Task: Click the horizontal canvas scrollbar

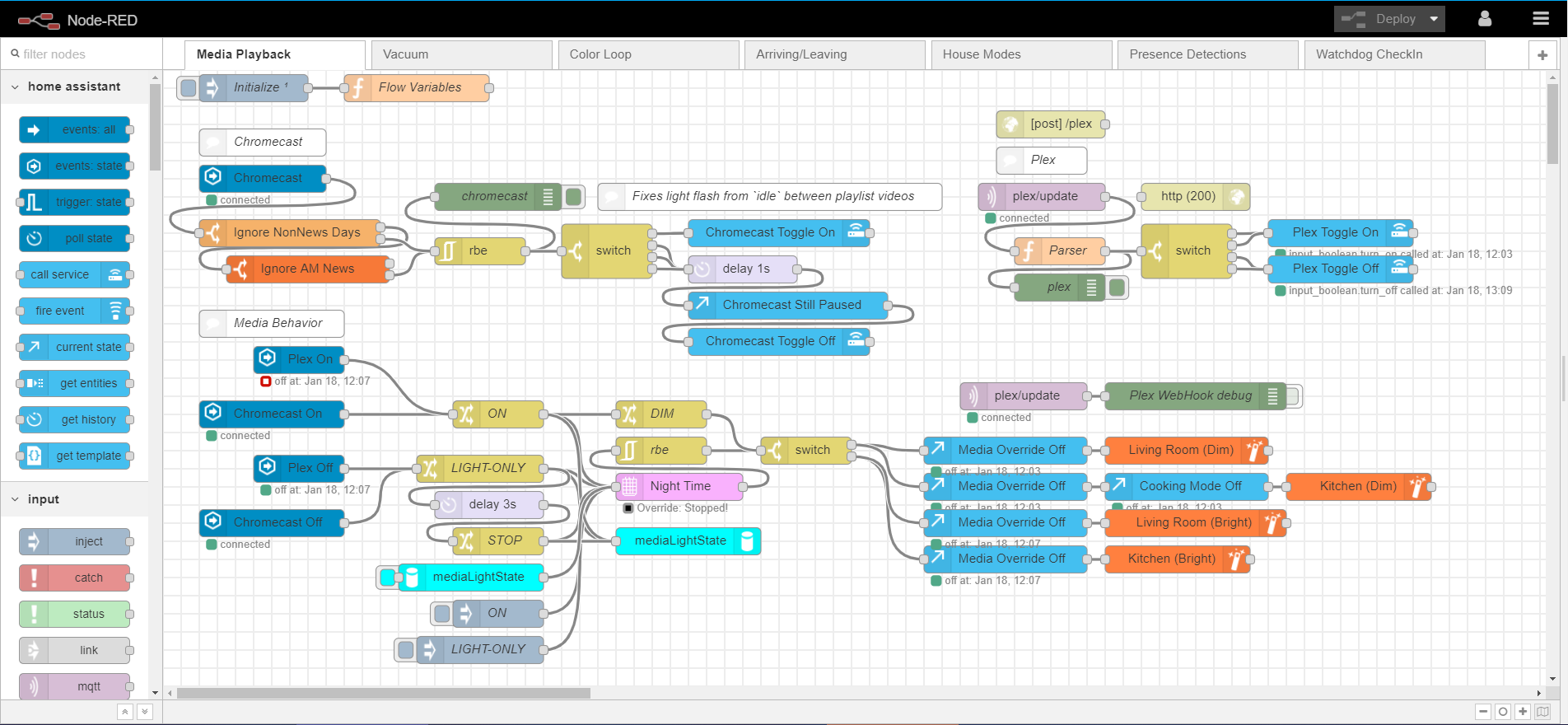Action: pos(384,693)
